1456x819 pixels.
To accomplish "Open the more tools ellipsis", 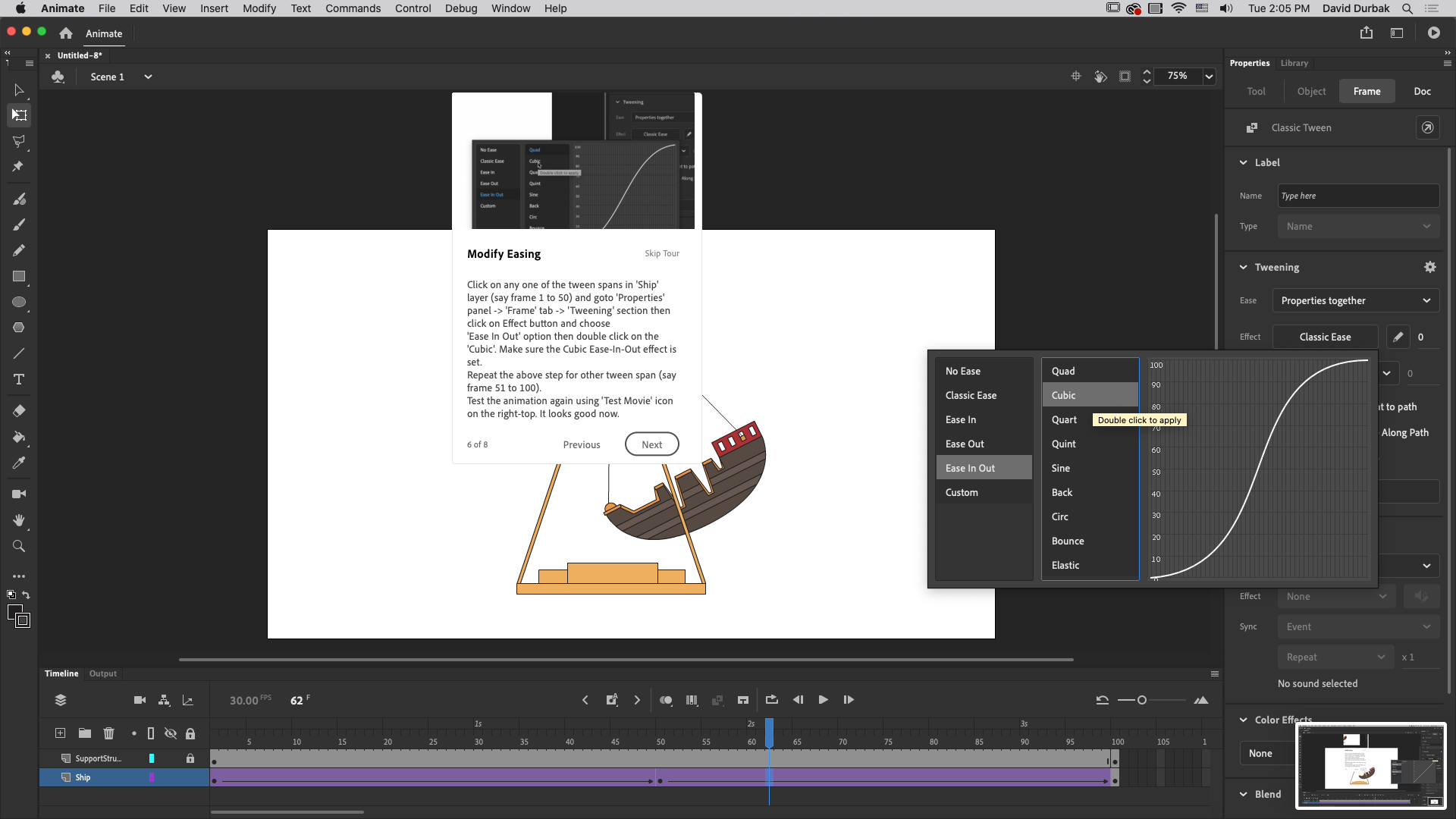I will [x=19, y=576].
